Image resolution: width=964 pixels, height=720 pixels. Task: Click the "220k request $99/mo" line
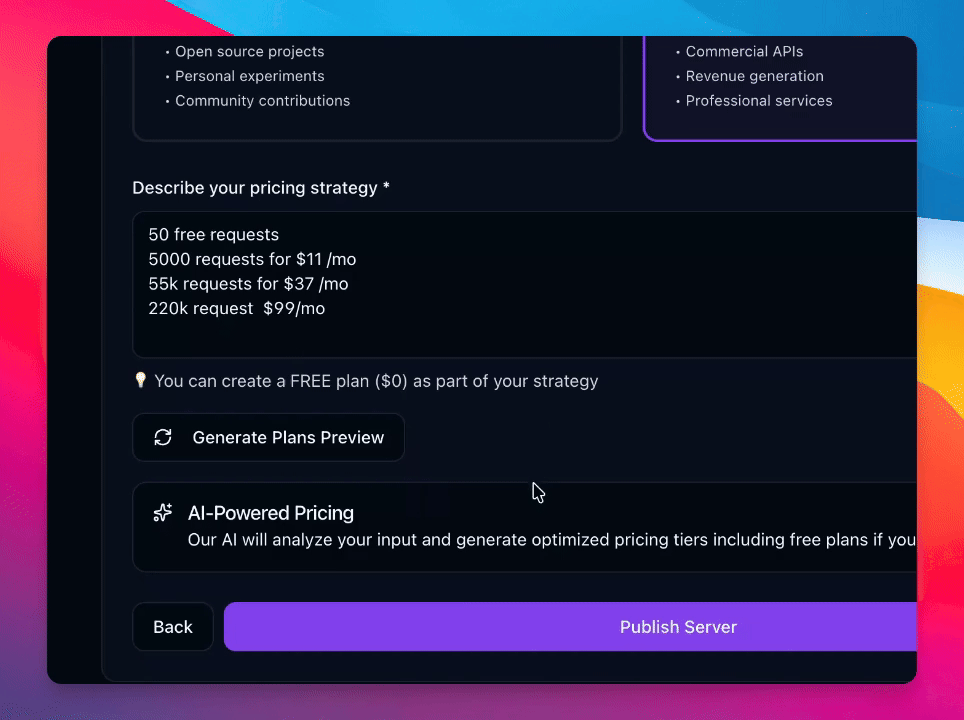click(x=236, y=309)
